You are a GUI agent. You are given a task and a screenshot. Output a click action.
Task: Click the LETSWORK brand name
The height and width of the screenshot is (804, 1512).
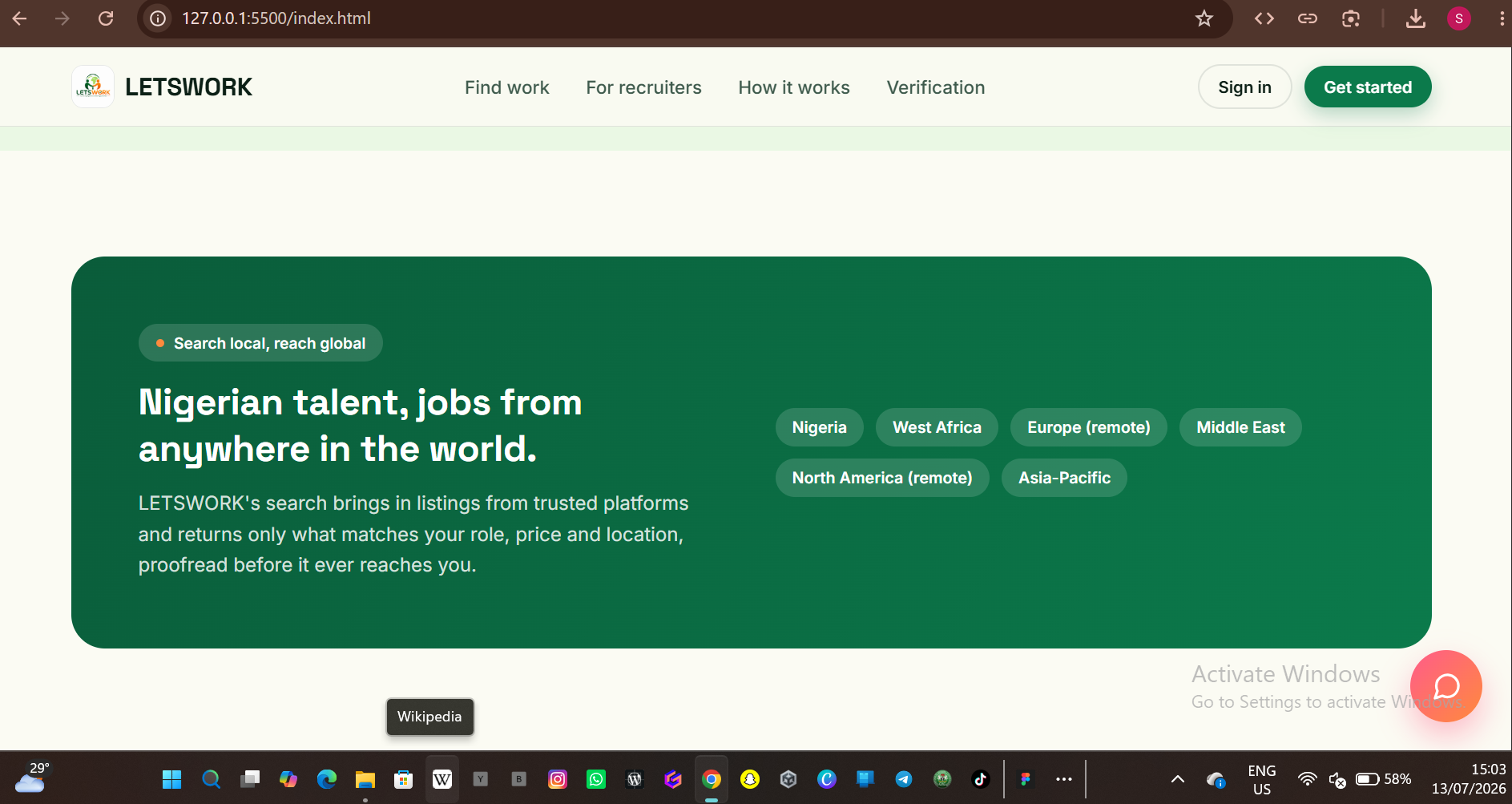pyautogui.click(x=188, y=87)
